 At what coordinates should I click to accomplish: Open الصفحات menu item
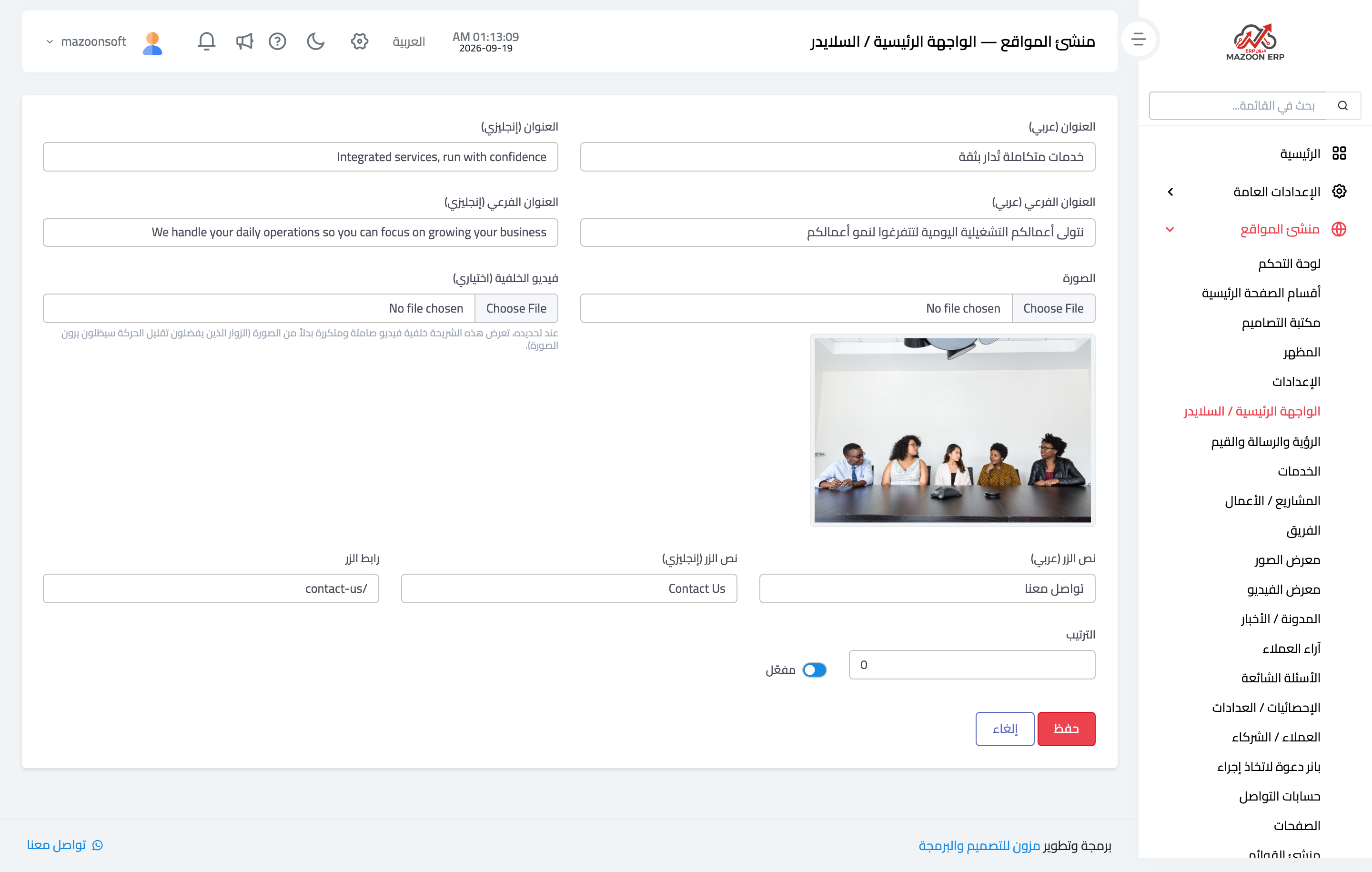click(x=1297, y=826)
